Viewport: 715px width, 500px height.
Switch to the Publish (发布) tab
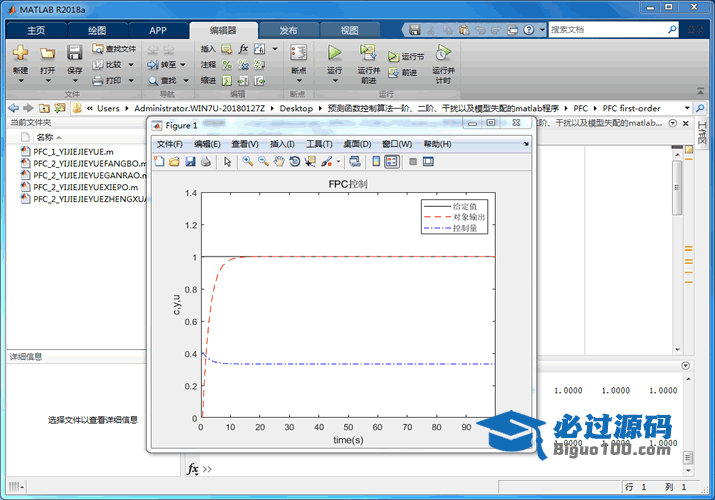click(x=288, y=31)
